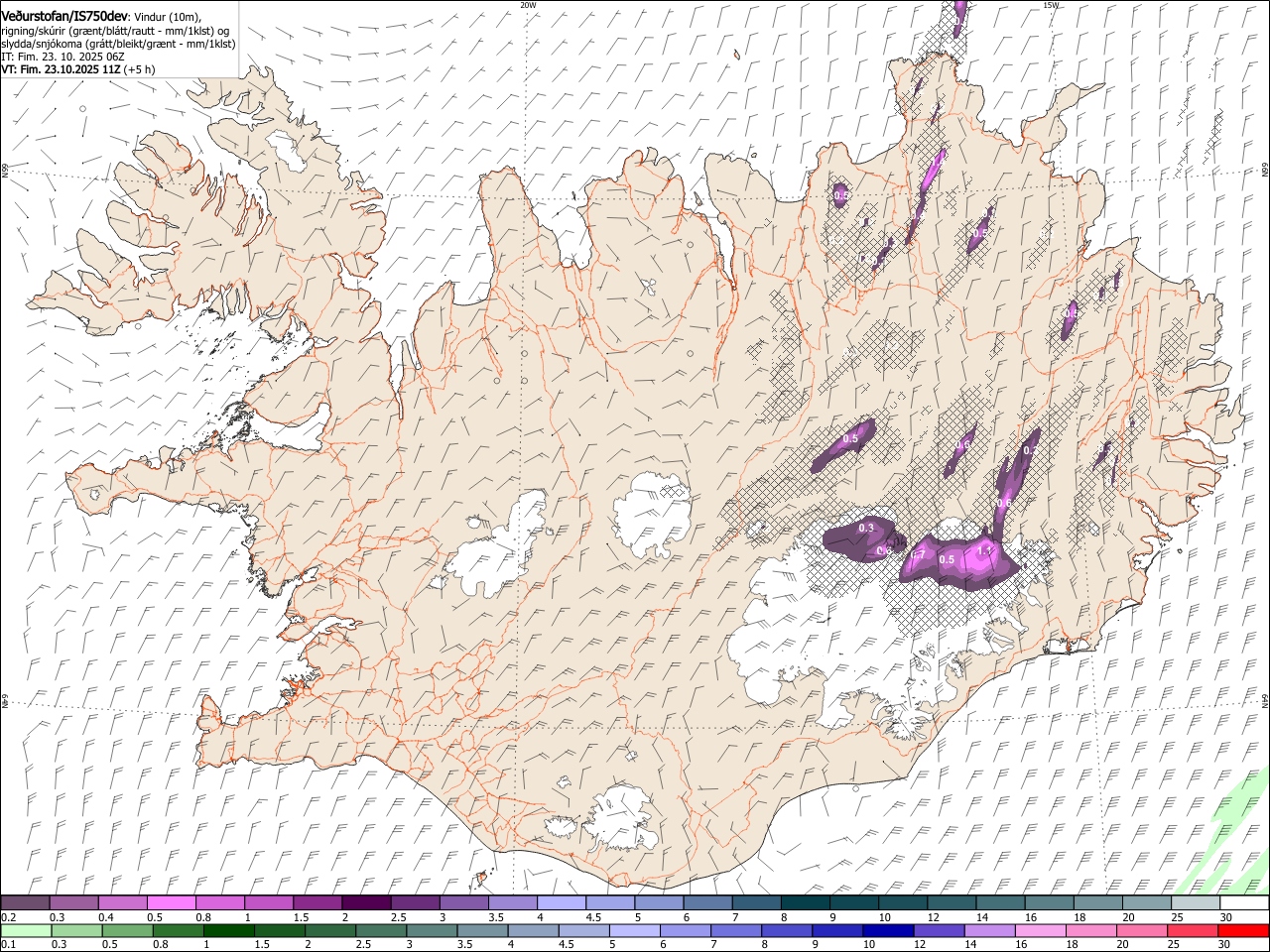Click the slate blue 6 snow legend swatch
This screenshot has width=1270, height=952.
708,903
